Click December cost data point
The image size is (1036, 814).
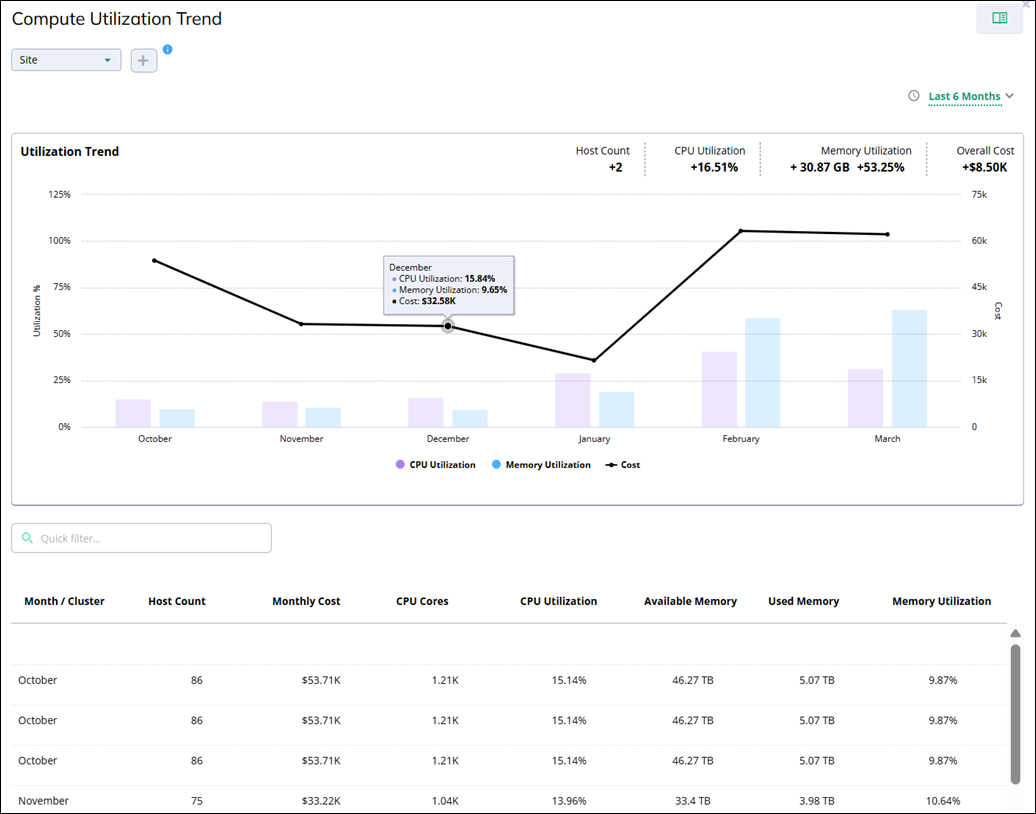point(448,326)
